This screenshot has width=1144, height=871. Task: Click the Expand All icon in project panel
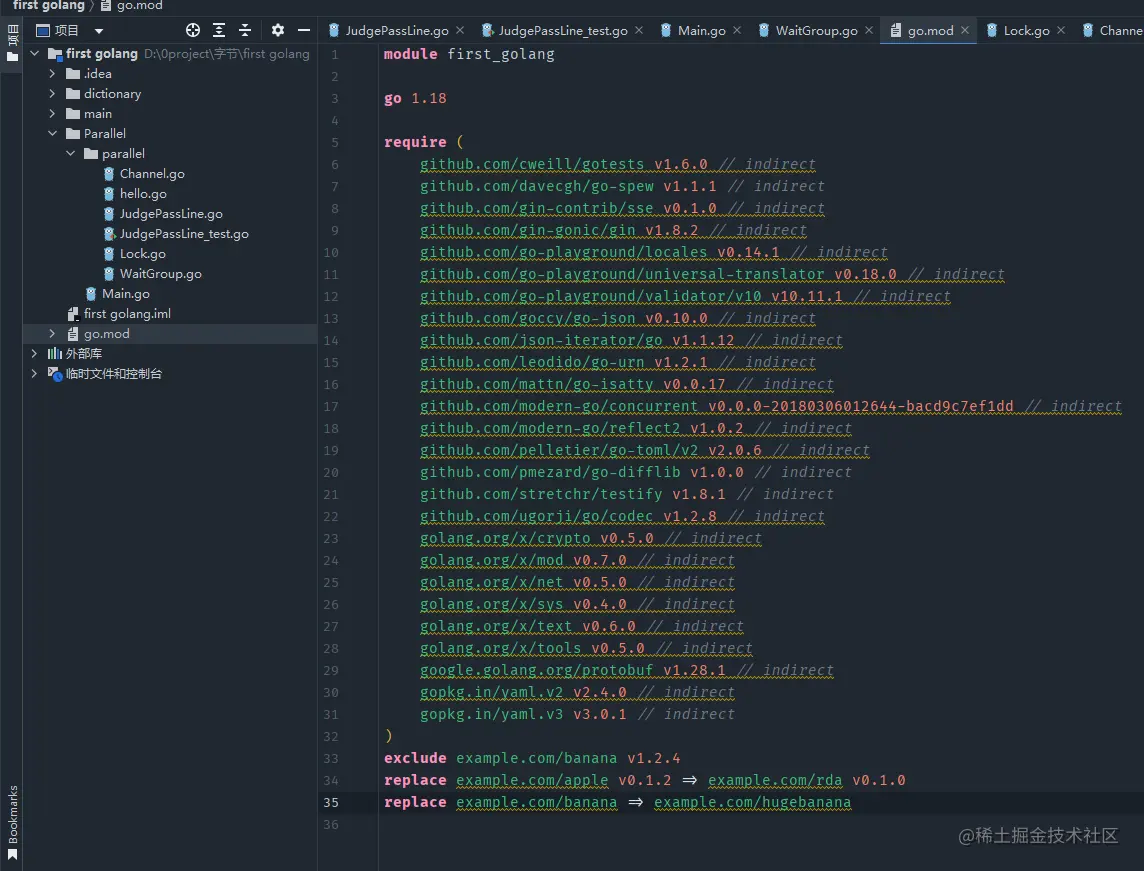click(x=219, y=31)
